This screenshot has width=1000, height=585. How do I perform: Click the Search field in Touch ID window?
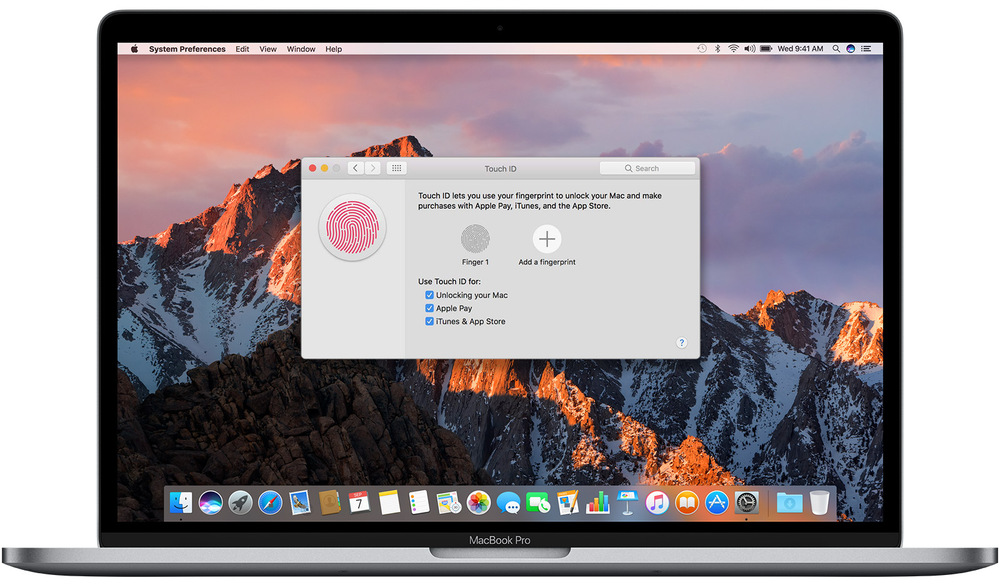647,168
